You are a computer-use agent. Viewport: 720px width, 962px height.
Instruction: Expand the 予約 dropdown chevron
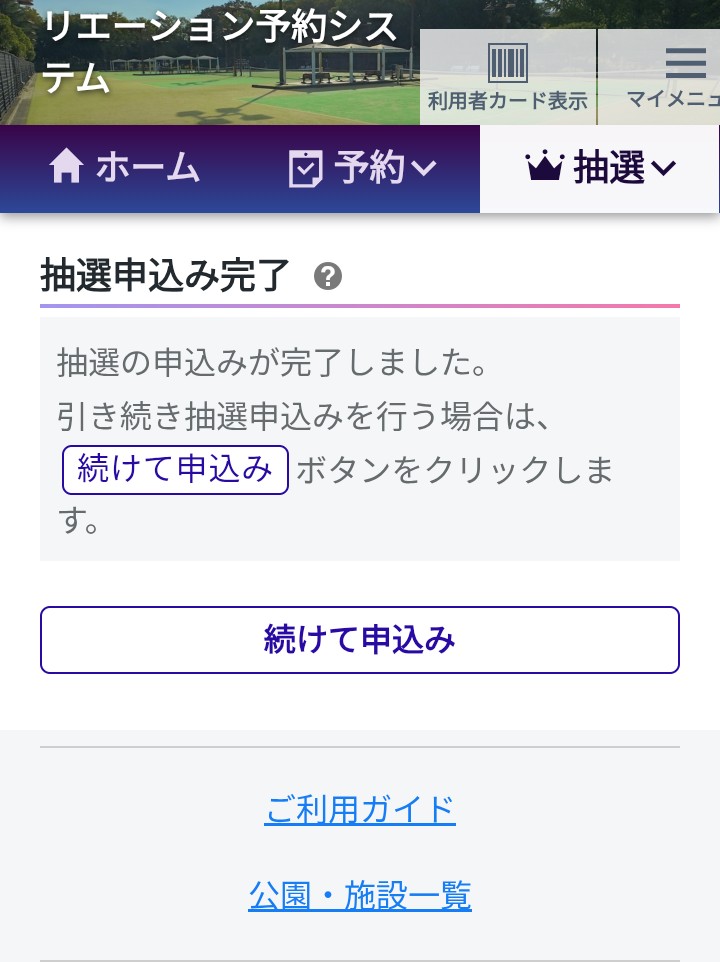(424, 169)
